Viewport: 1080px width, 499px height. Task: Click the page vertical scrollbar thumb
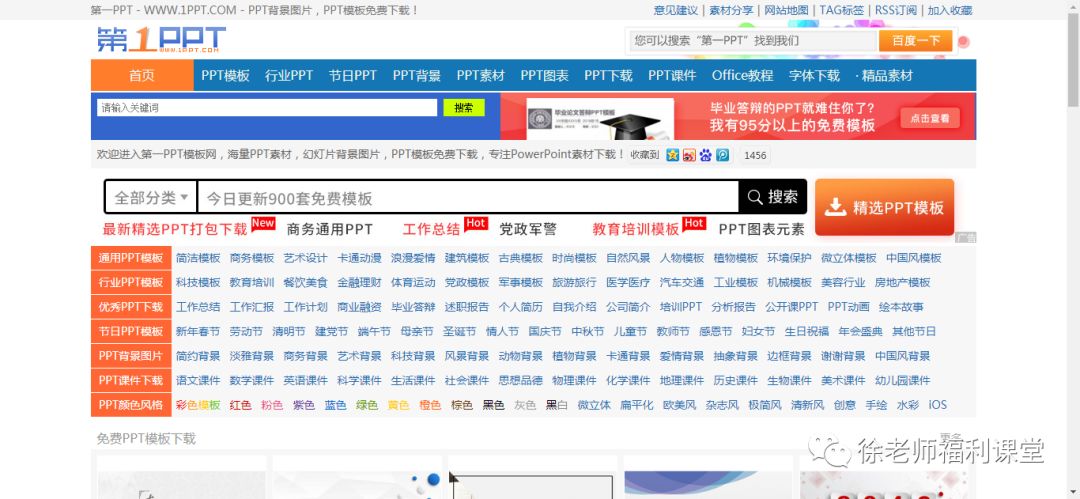(1073, 61)
